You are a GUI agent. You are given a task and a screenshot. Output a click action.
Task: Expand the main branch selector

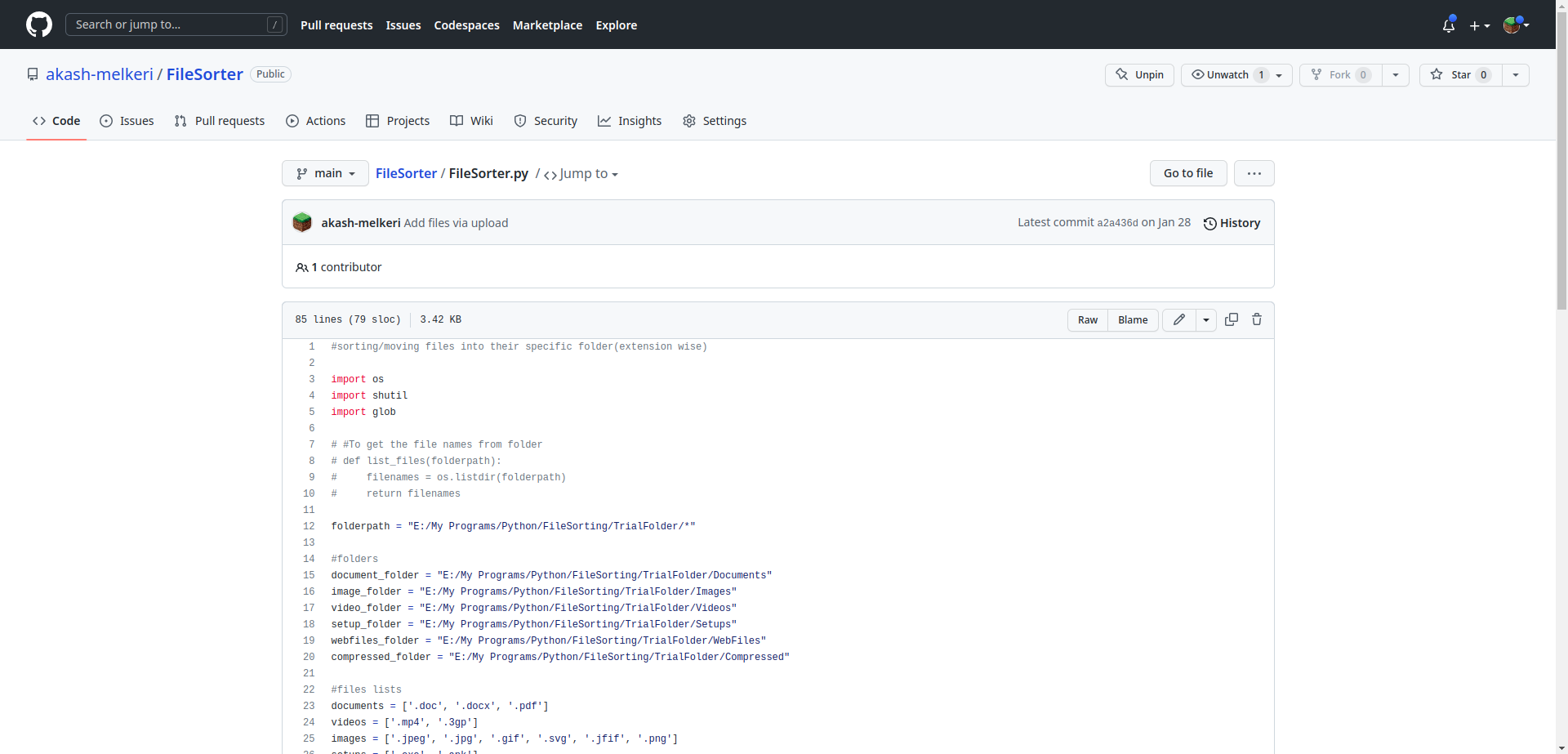coord(325,173)
